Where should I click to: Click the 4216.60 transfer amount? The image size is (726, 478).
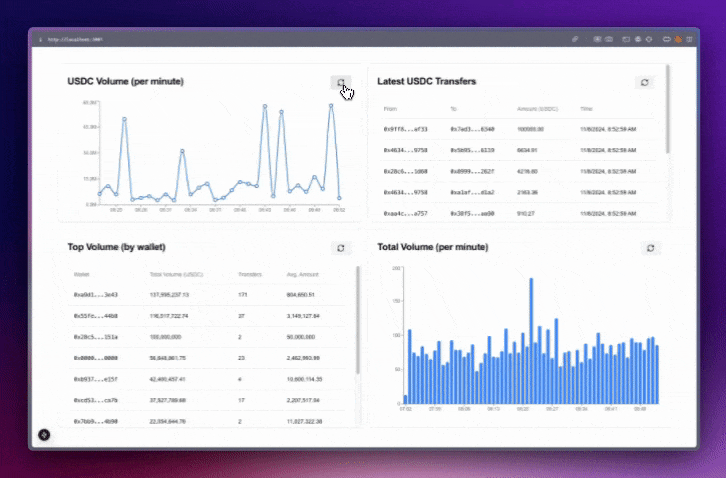(x=527, y=171)
